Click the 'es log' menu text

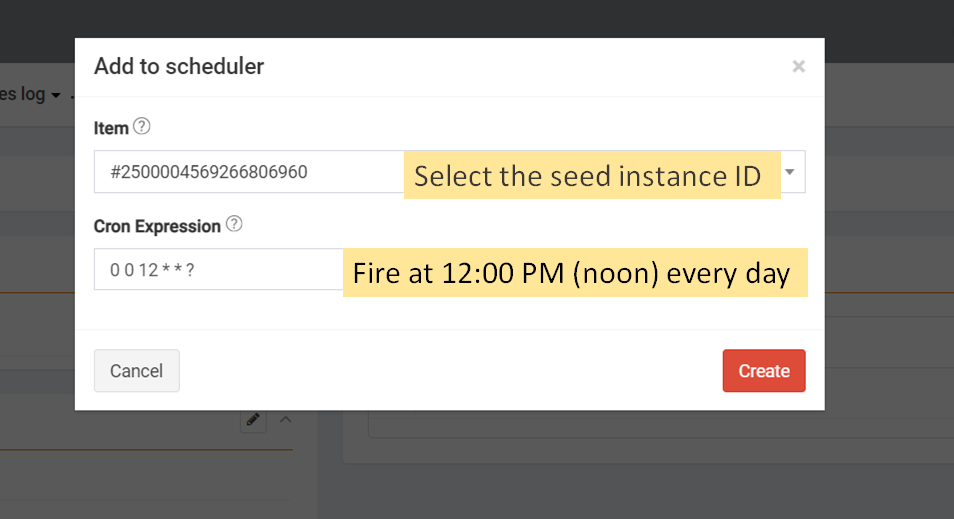pos(23,94)
